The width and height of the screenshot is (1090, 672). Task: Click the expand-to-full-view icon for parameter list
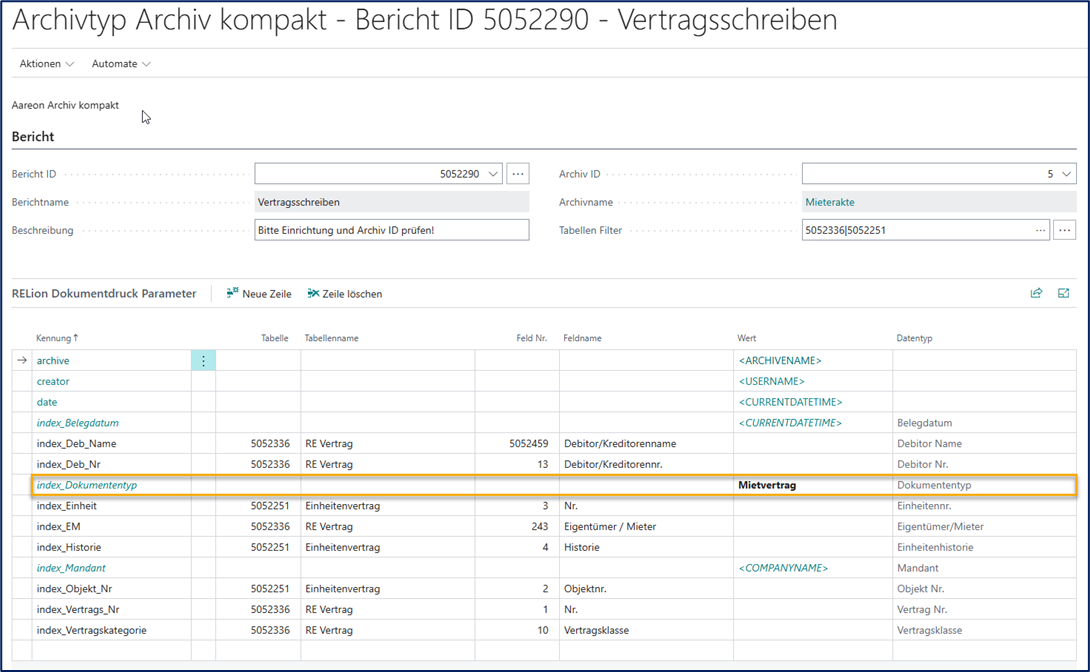tap(1063, 293)
